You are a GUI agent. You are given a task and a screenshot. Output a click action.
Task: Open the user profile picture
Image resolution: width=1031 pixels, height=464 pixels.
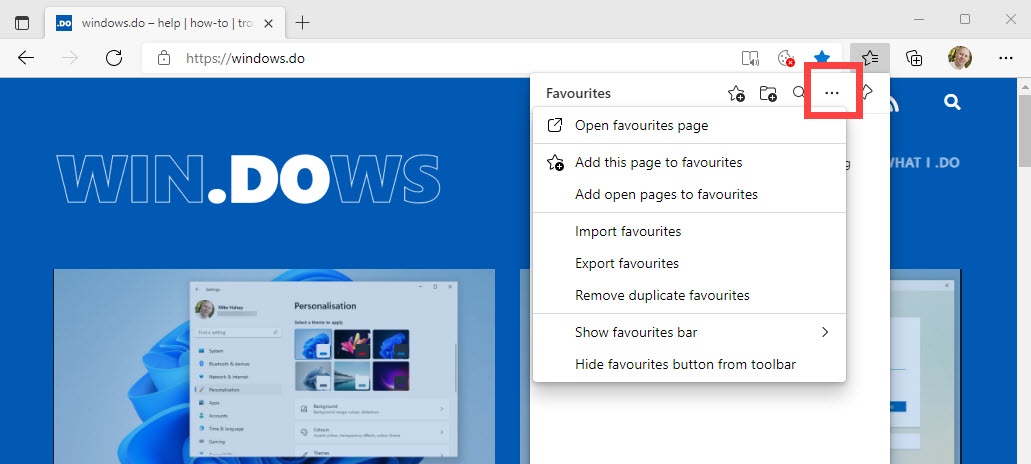coord(960,58)
